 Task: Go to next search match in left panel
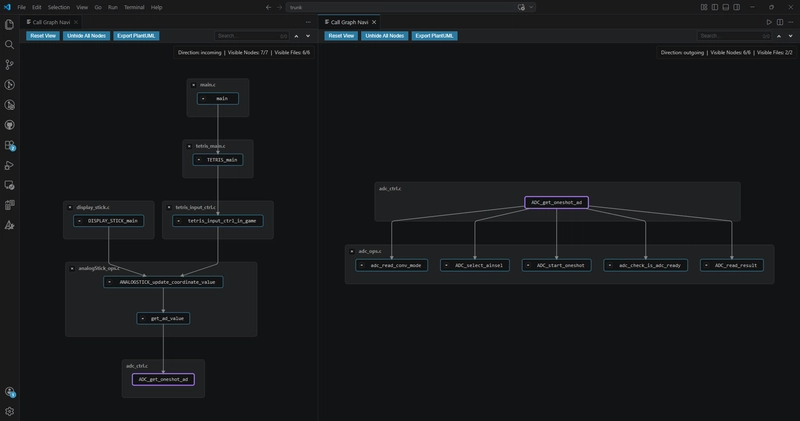click(308, 36)
